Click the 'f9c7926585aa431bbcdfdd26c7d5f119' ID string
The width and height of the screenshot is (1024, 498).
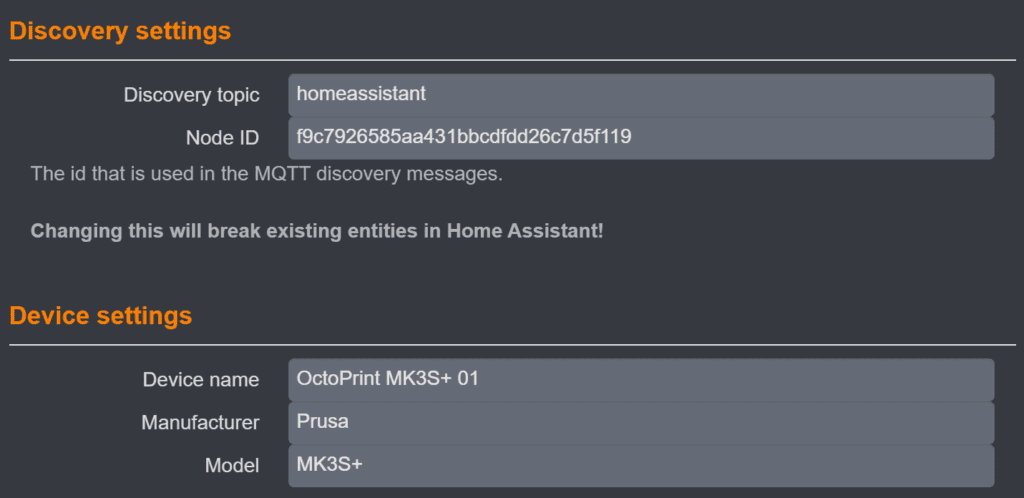[464, 137]
